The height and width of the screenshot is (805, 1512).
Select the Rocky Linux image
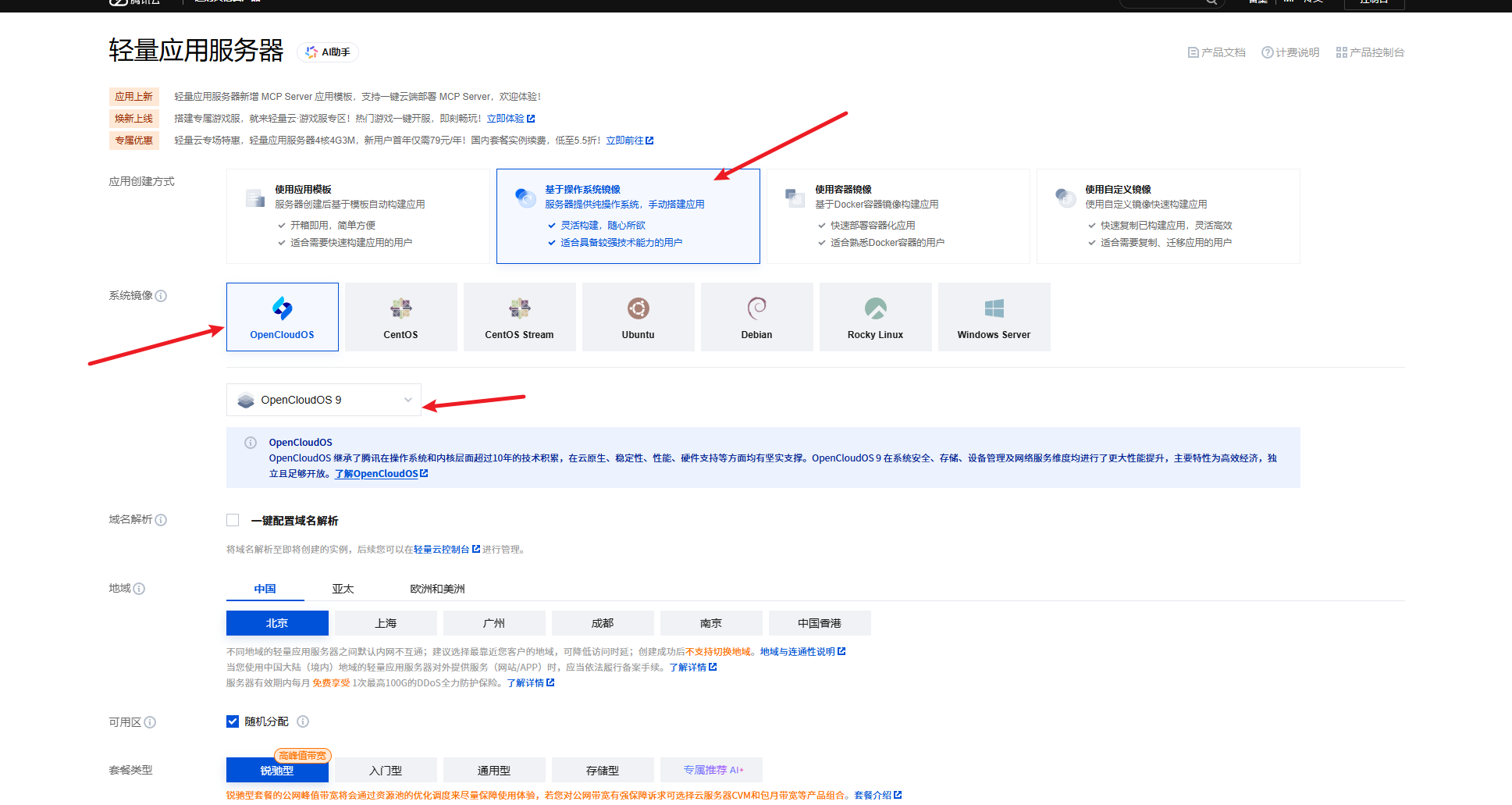874,316
